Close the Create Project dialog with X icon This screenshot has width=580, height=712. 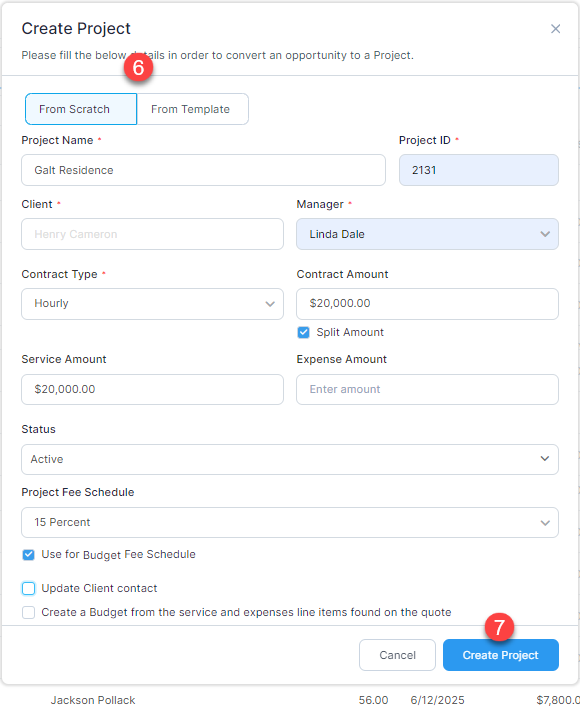(555, 29)
